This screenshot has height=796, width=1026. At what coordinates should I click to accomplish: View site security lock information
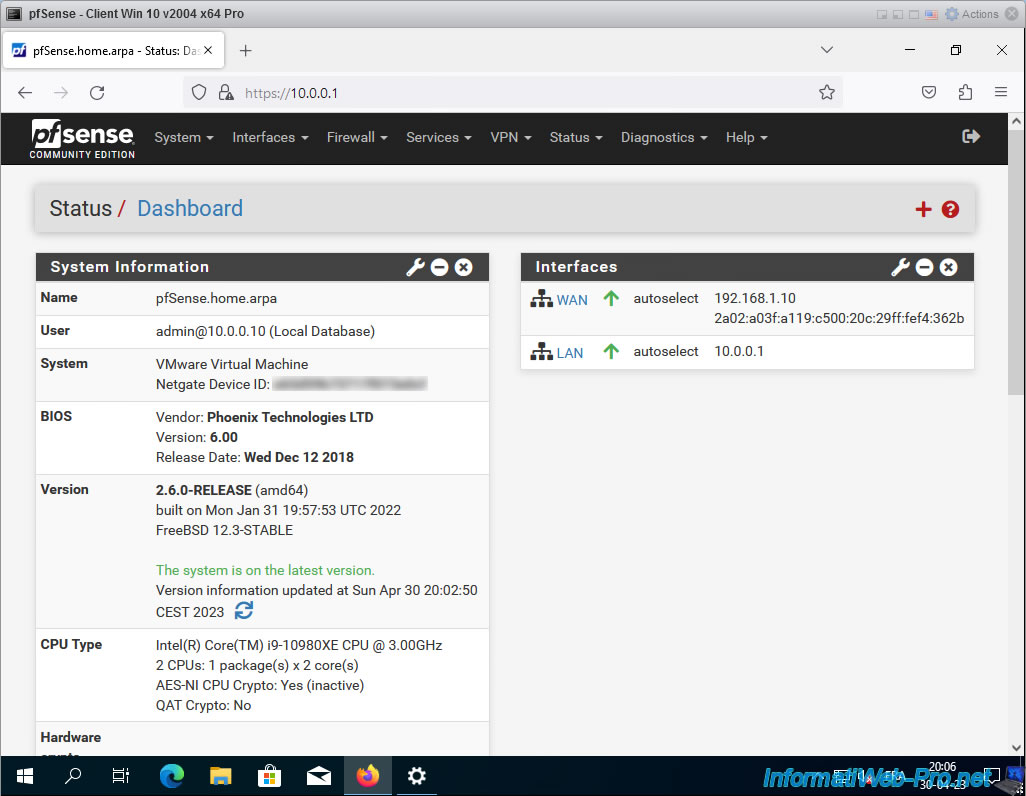226,92
